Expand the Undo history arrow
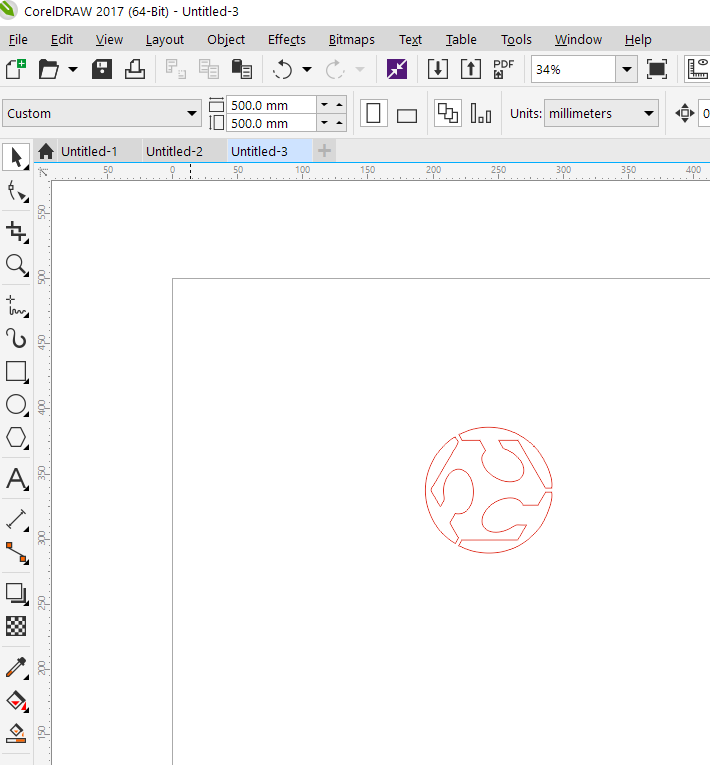 (307, 69)
